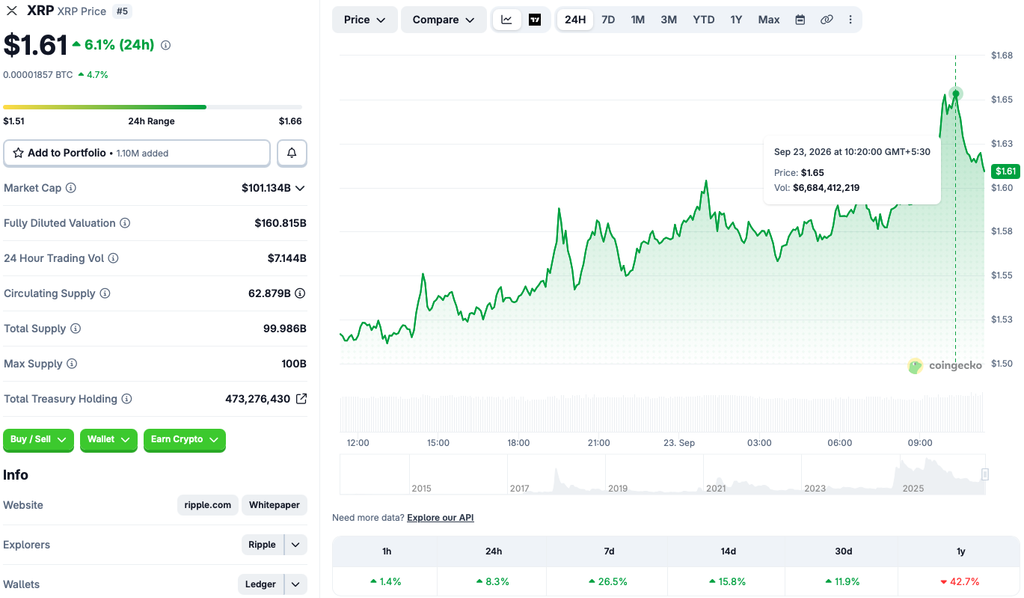Switch to TradingView chart icon
The image size is (1024, 598).
click(x=535, y=20)
